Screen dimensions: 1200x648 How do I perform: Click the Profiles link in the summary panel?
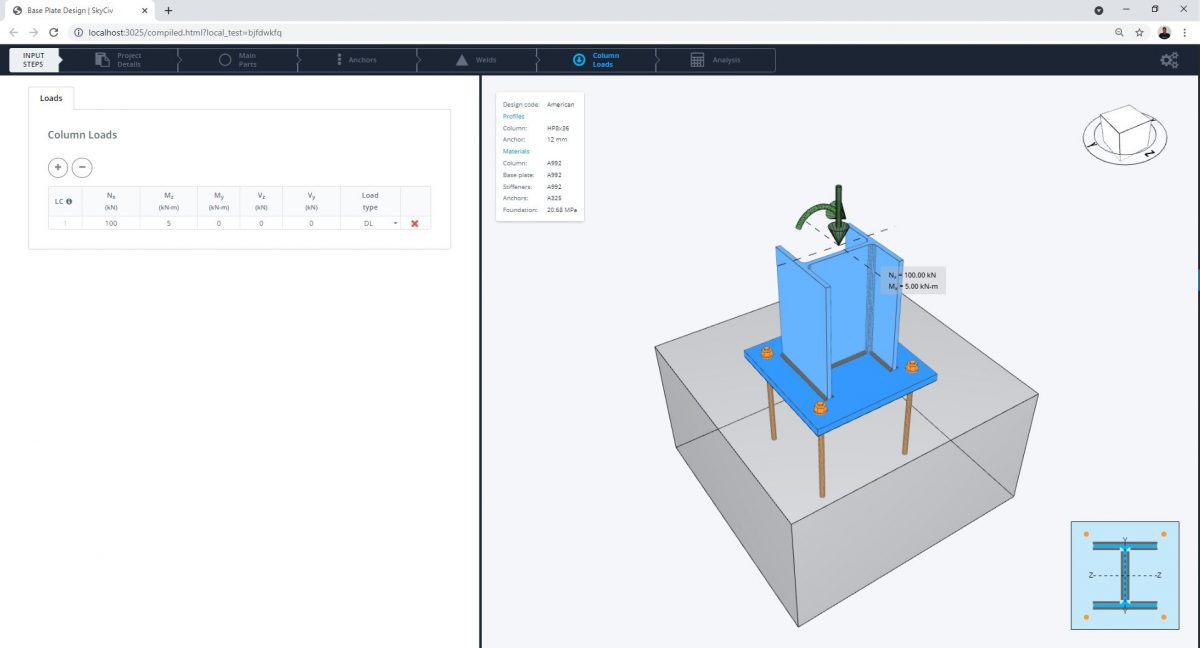click(x=513, y=116)
